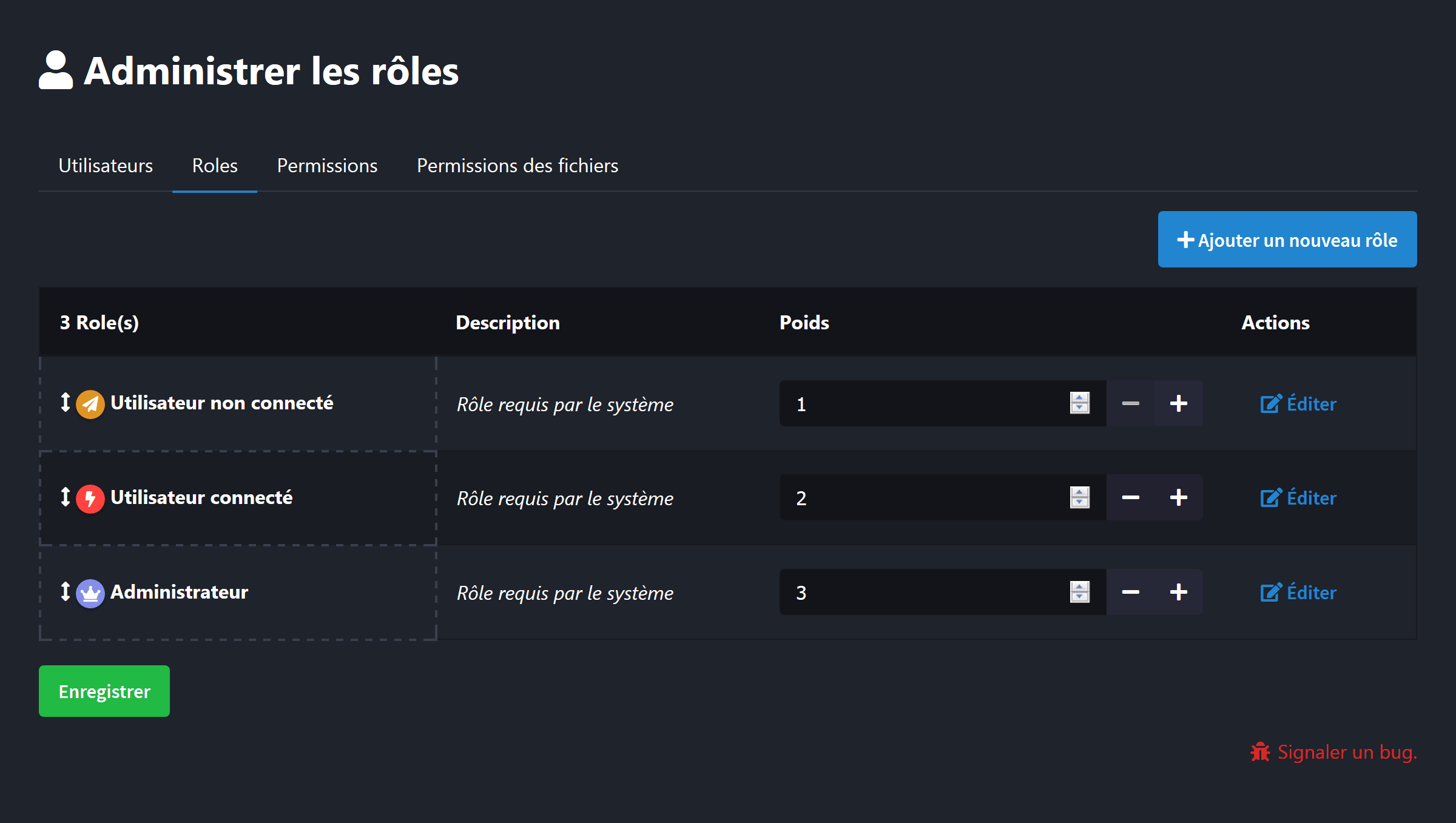This screenshot has width=1456, height=823.
Task: Select the Poids input showing value 2
Action: point(910,497)
